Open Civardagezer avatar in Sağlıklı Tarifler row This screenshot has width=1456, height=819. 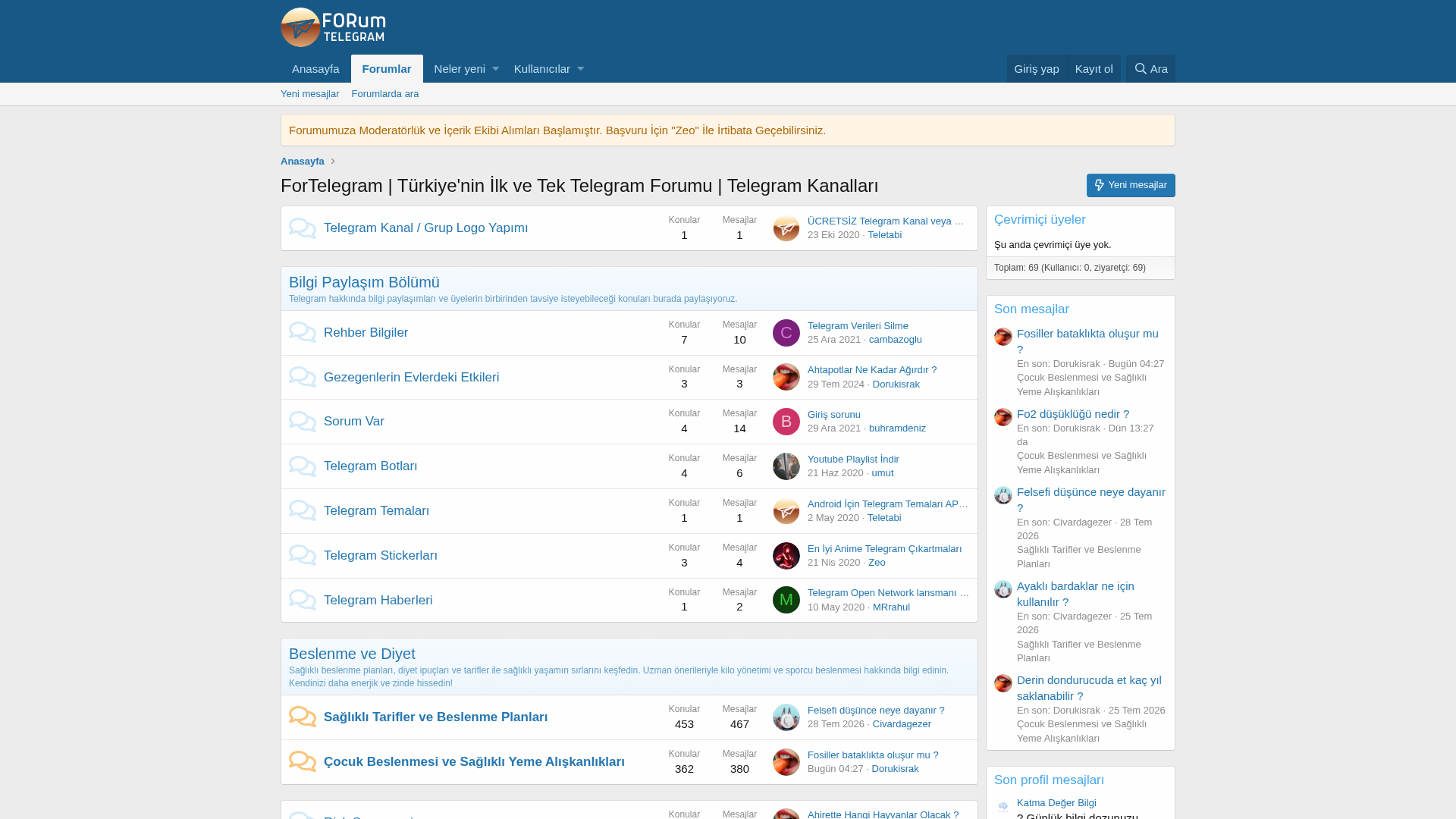[786, 717]
